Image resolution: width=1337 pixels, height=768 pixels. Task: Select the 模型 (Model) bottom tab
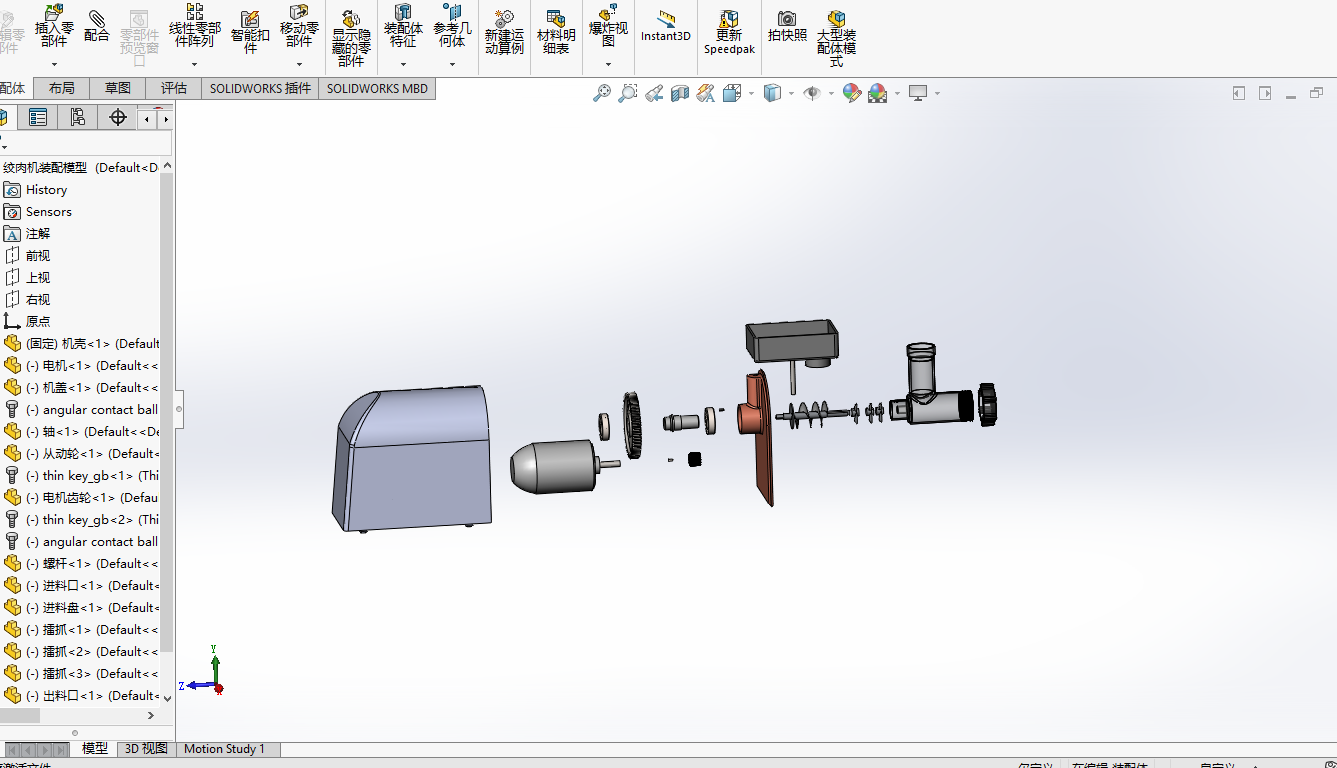click(x=95, y=749)
